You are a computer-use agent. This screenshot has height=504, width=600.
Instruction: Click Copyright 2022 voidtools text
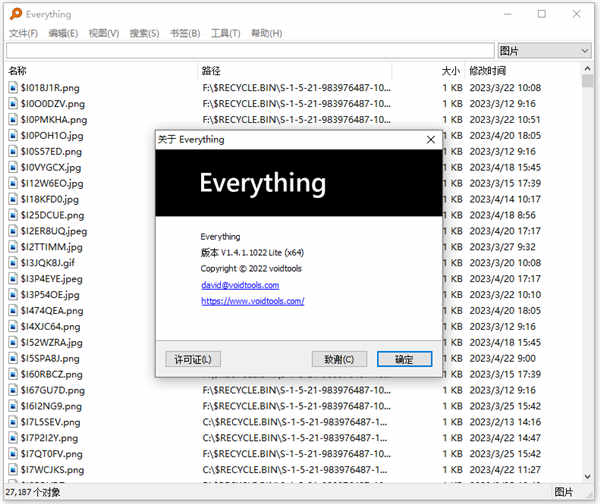tap(251, 269)
